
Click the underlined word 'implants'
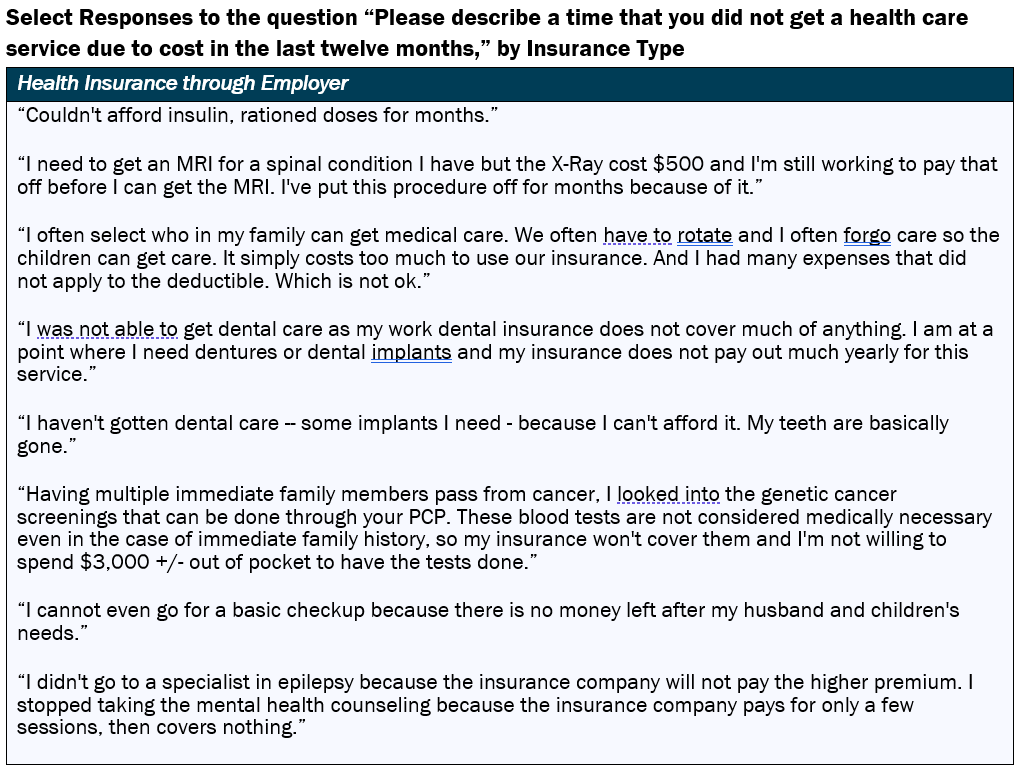click(x=412, y=352)
